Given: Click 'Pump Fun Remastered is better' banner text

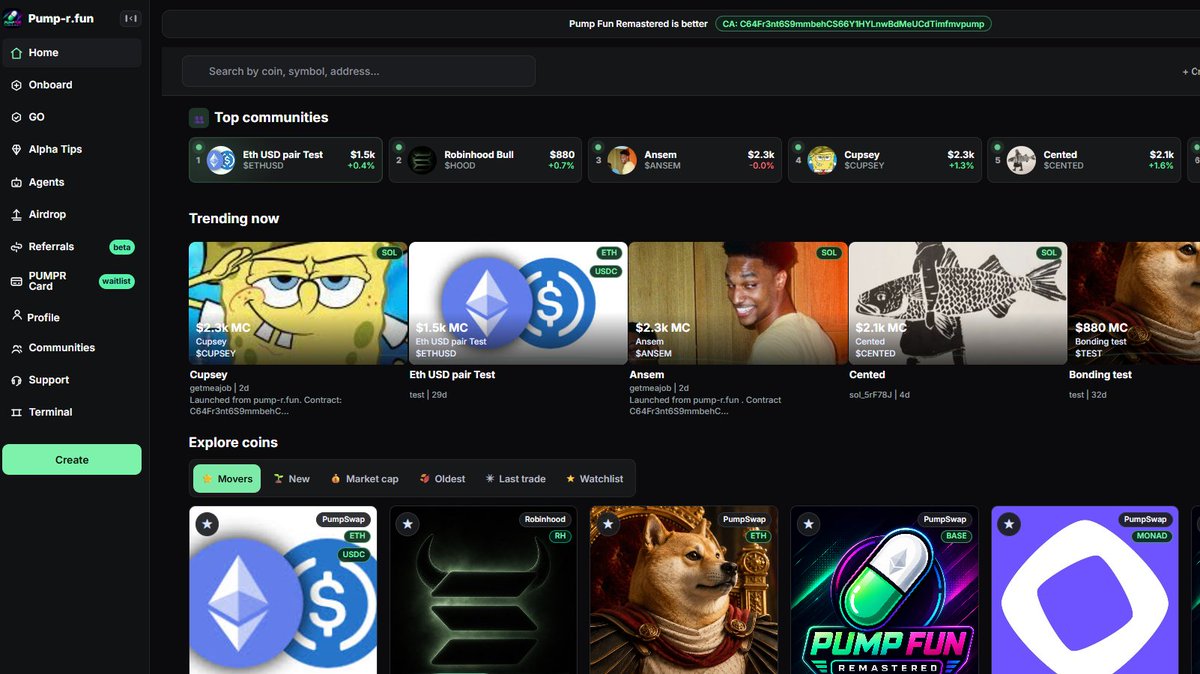Looking at the screenshot, I should pos(638,24).
